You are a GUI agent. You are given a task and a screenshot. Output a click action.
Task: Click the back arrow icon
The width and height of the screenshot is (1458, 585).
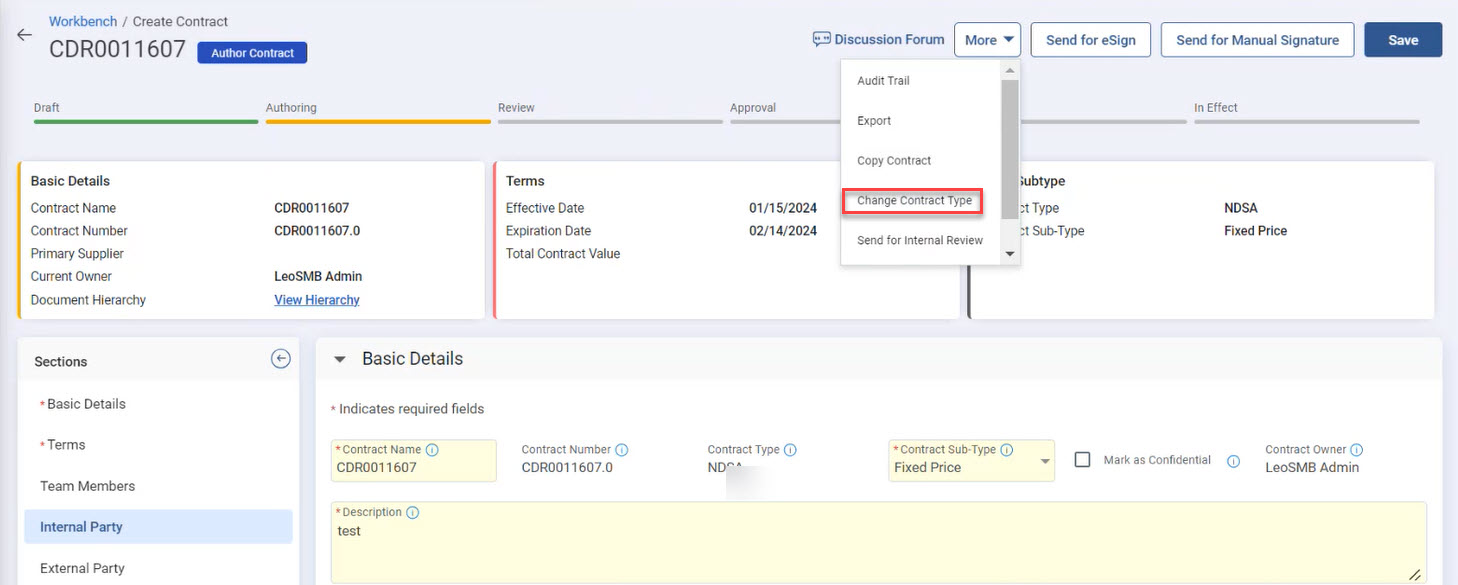click(25, 35)
